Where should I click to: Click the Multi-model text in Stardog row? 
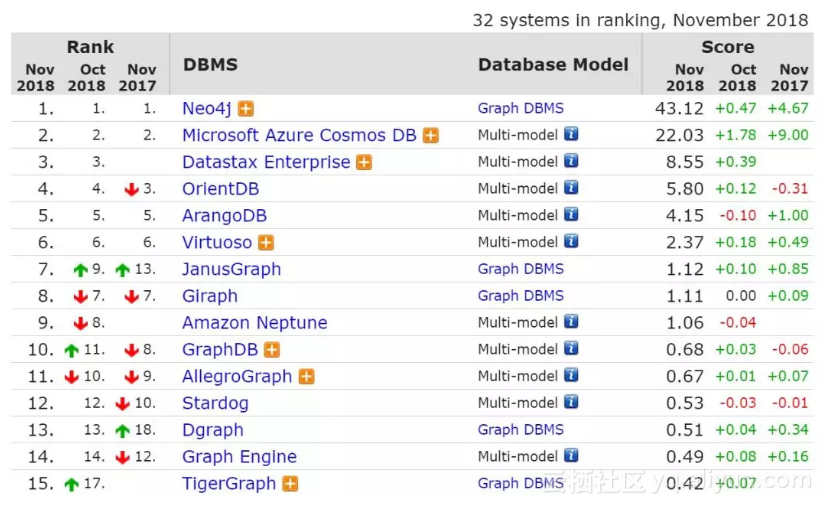518,403
